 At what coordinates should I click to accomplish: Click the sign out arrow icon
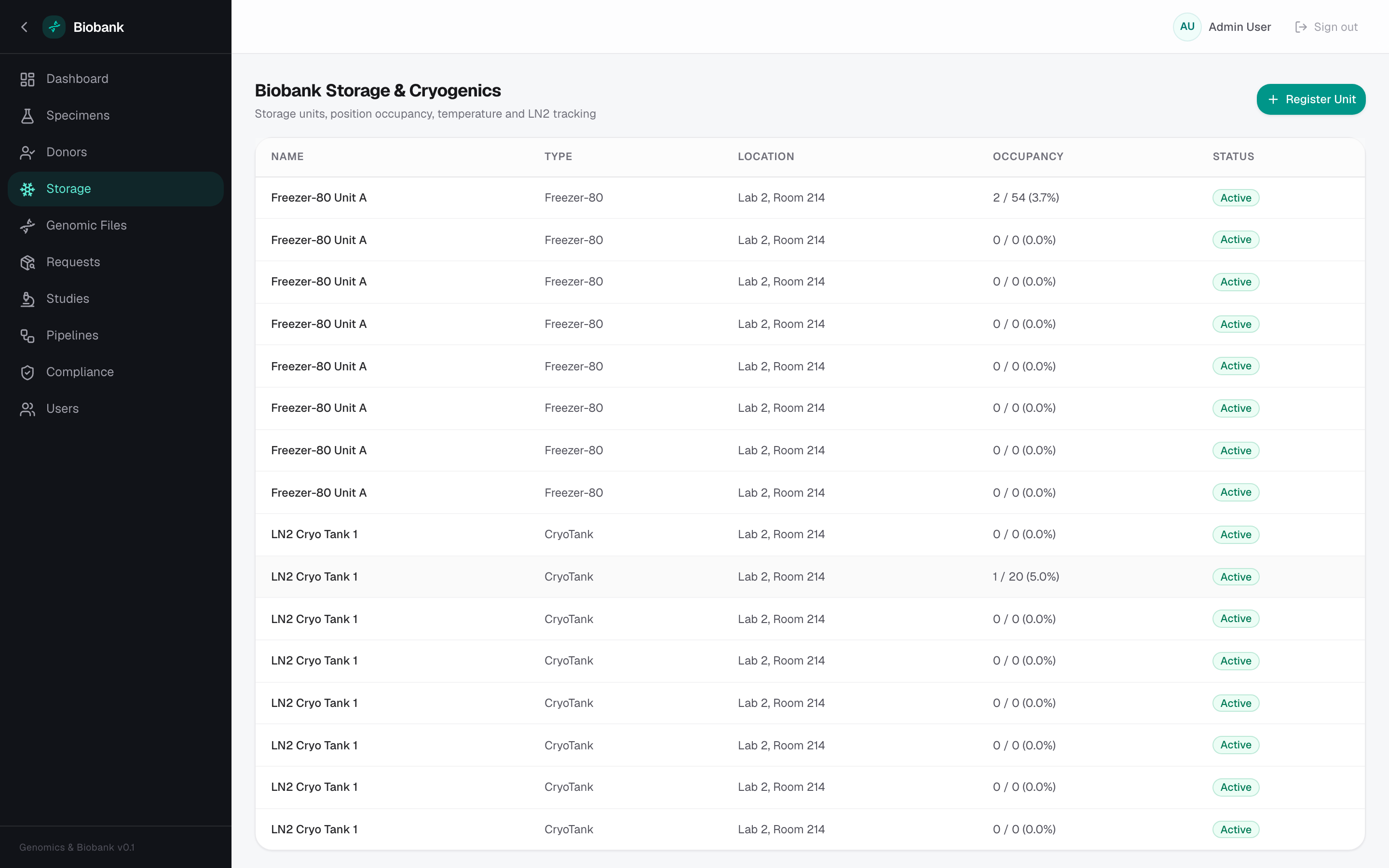point(1301,27)
